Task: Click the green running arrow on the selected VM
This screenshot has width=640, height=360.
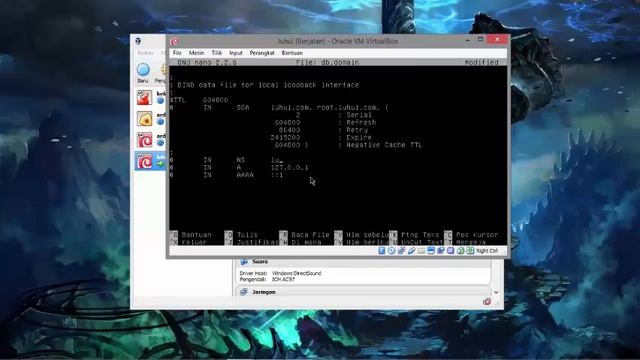Action: click(160, 164)
